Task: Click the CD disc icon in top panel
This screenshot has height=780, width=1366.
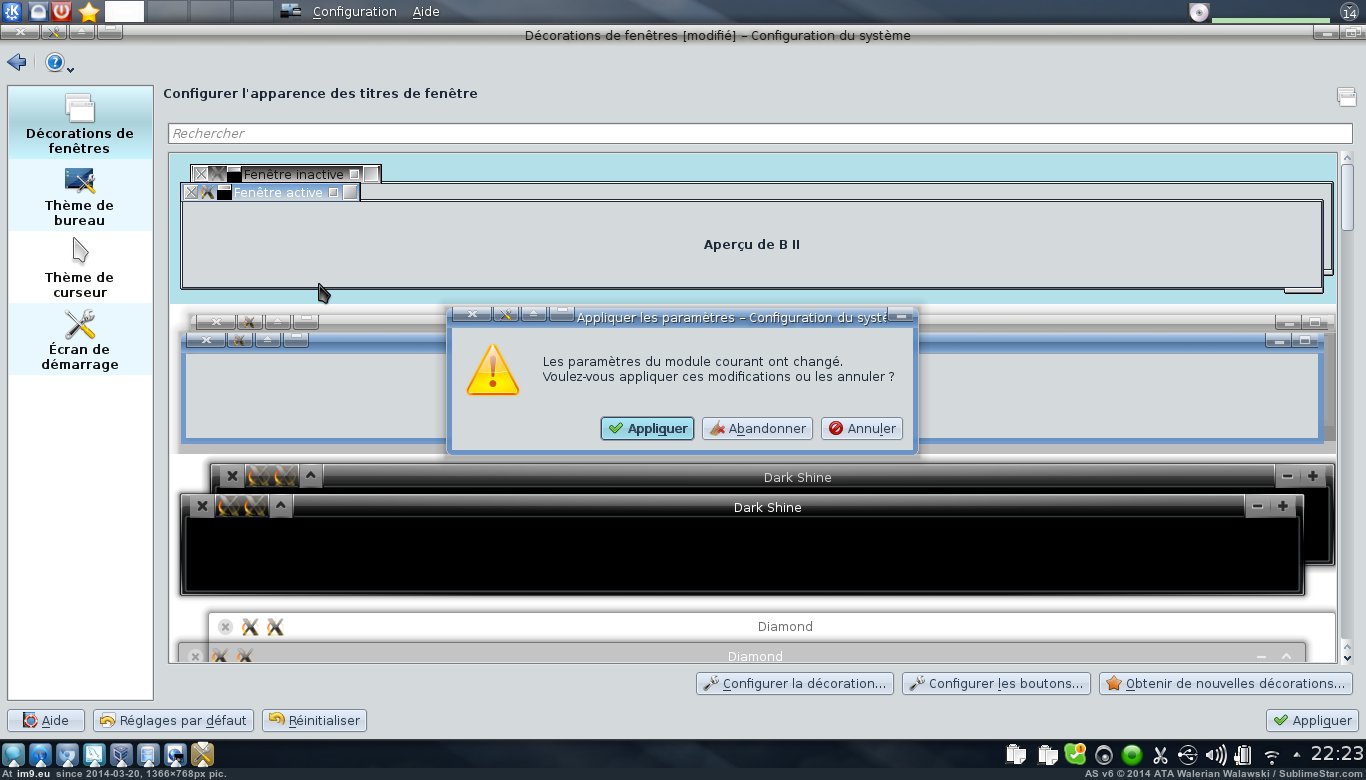Action: tap(1199, 12)
